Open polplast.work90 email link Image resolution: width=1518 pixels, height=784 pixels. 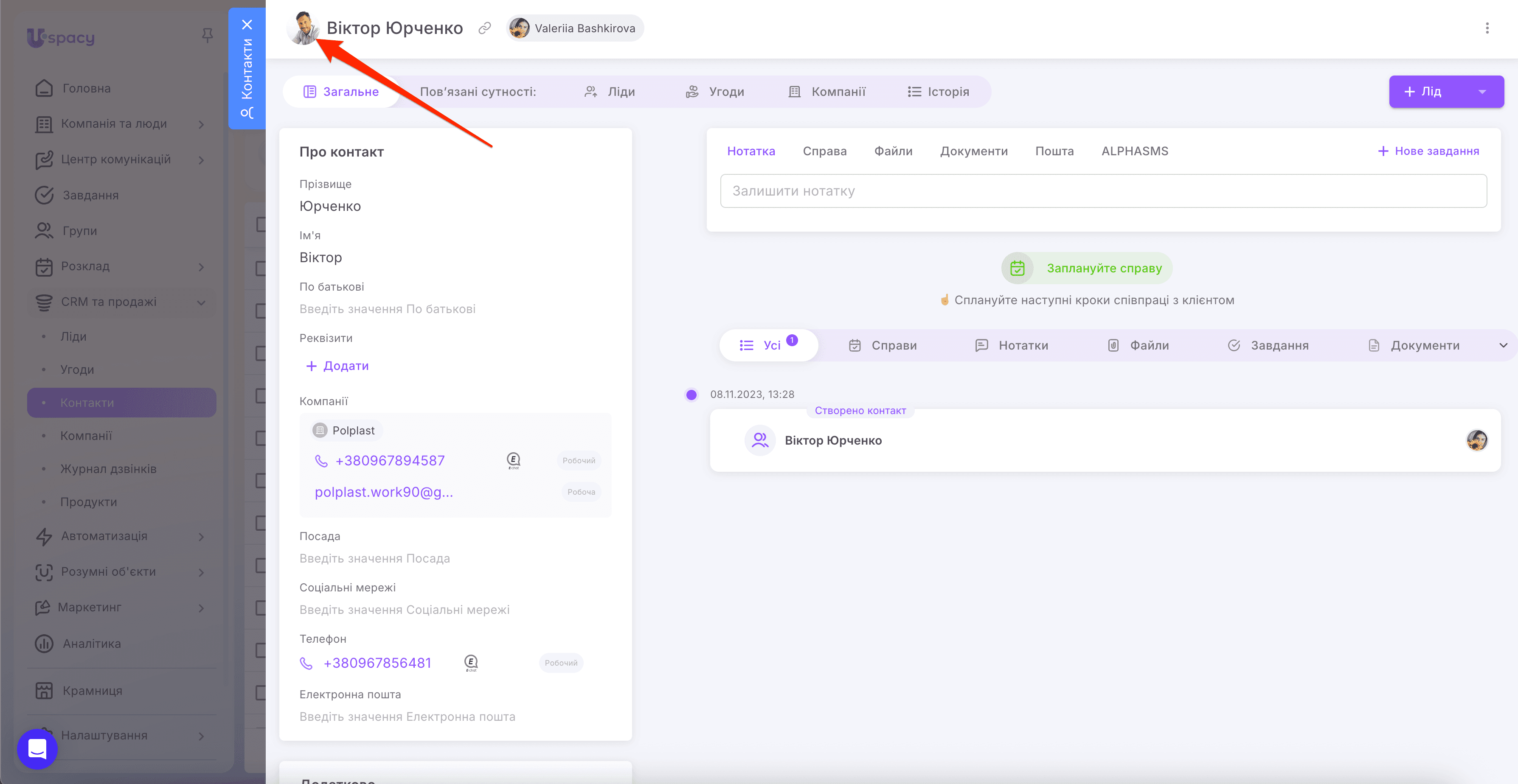(384, 492)
